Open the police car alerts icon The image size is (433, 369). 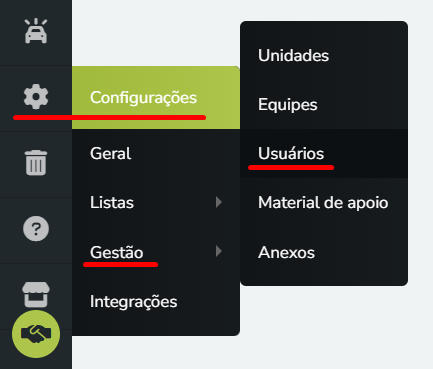click(36, 31)
